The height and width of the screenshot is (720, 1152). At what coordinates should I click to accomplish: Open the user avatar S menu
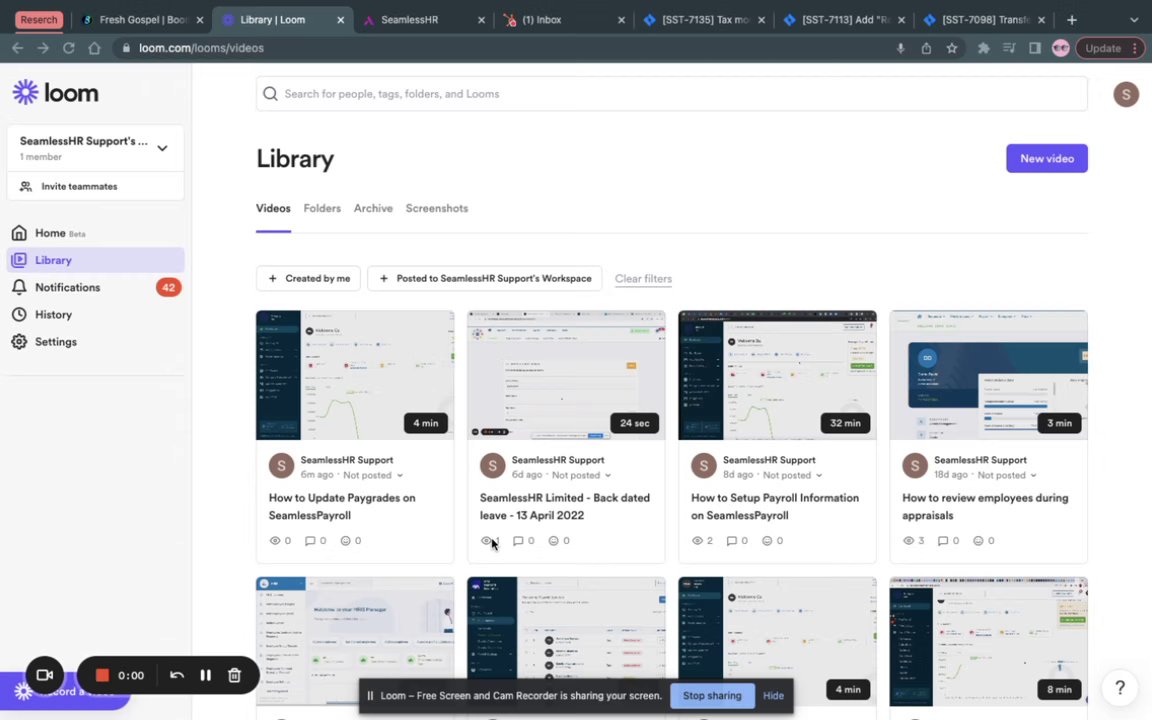[x=1126, y=94]
